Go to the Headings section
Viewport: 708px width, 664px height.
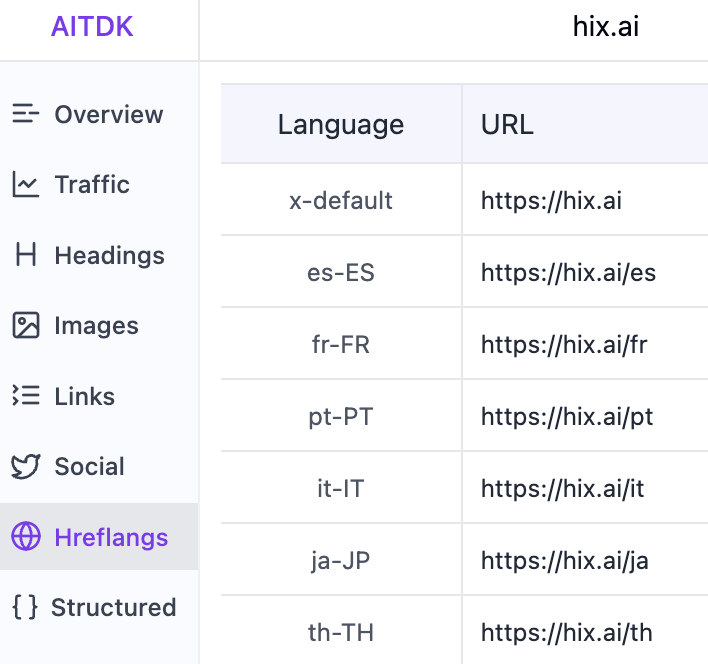pyautogui.click(x=109, y=255)
